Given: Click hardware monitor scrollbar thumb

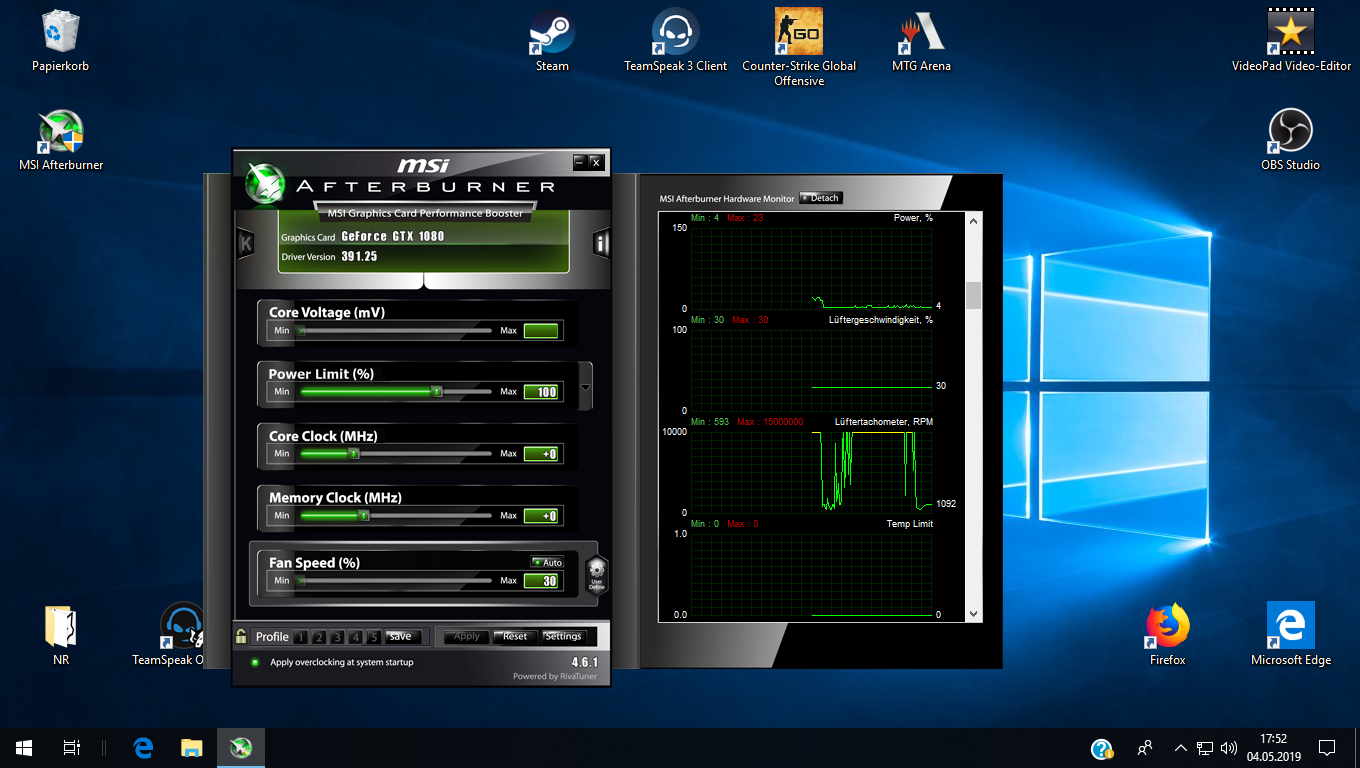Looking at the screenshot, I should [974, 295].
